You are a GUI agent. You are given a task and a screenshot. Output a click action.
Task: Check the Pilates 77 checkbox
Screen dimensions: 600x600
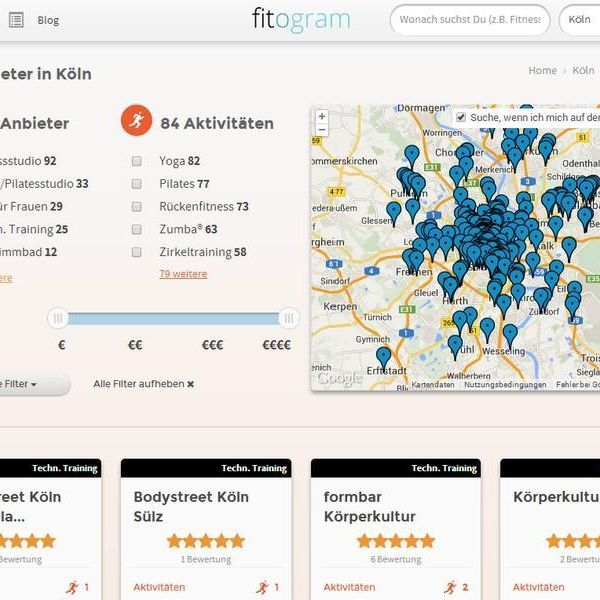(x=137, y=184)
